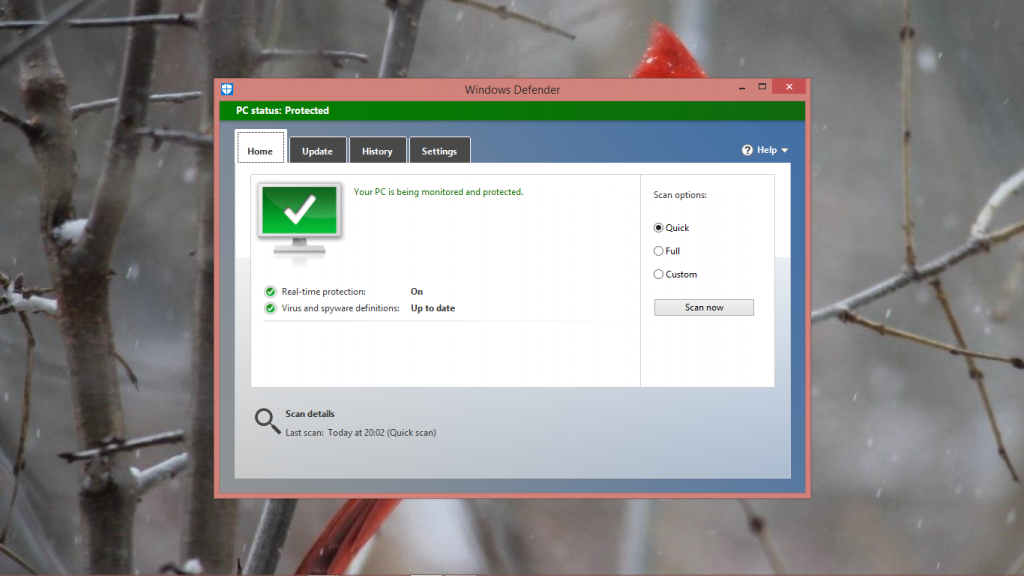Click the Scan details magnifying glass icon
The height and width of the screenshot is (576, 1024).
267,421
